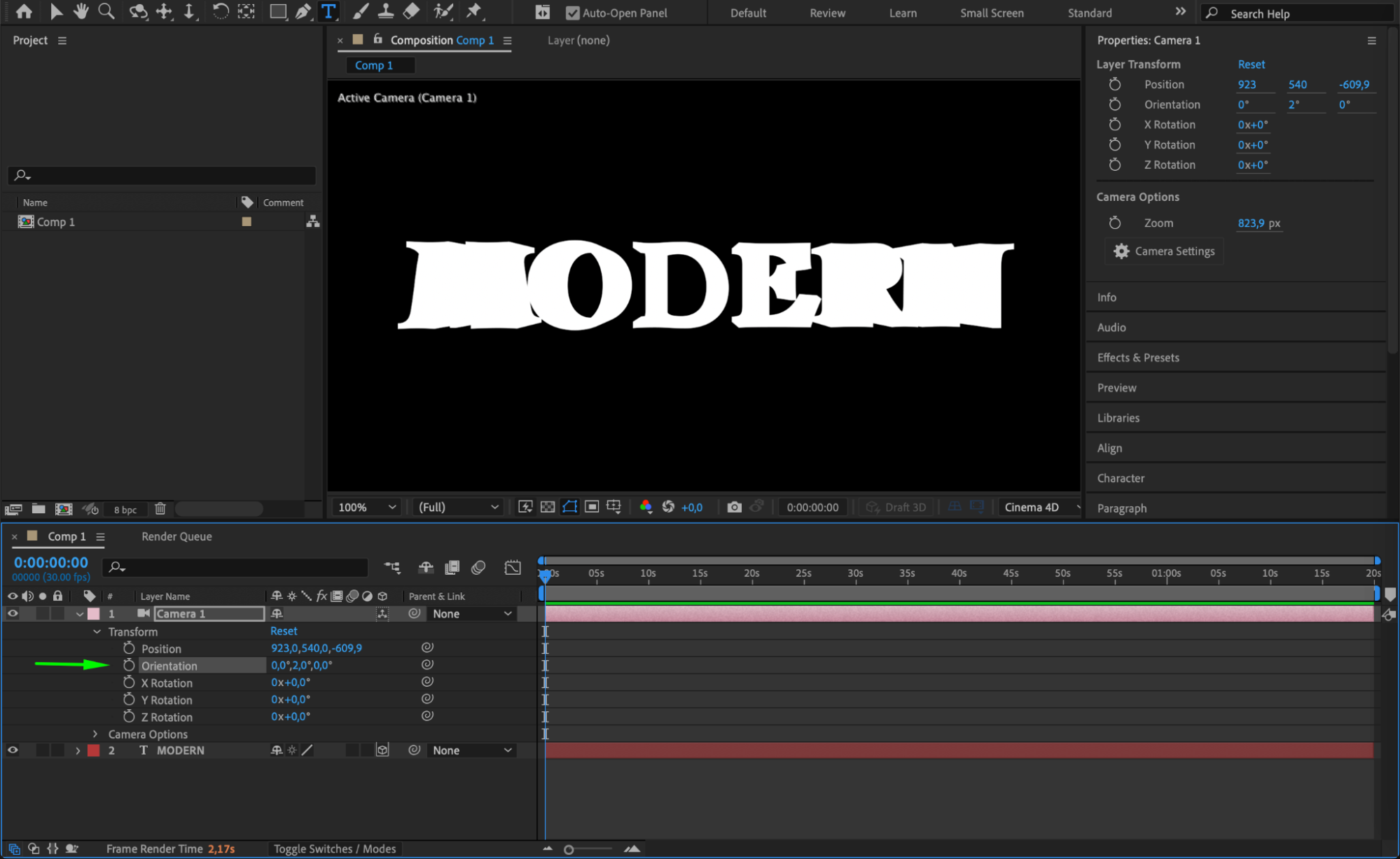
Task: Take a snapshot with camera icon
Action: (734, 507)
